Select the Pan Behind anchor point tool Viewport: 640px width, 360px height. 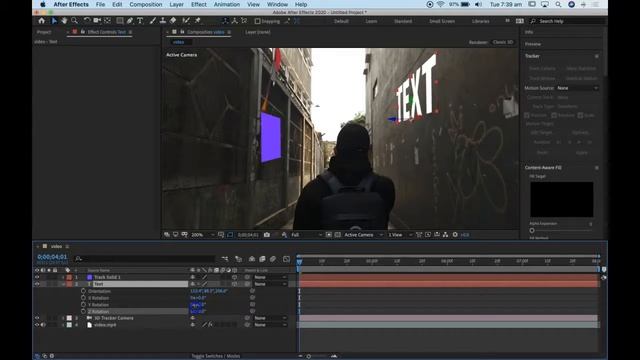(107, 20)
